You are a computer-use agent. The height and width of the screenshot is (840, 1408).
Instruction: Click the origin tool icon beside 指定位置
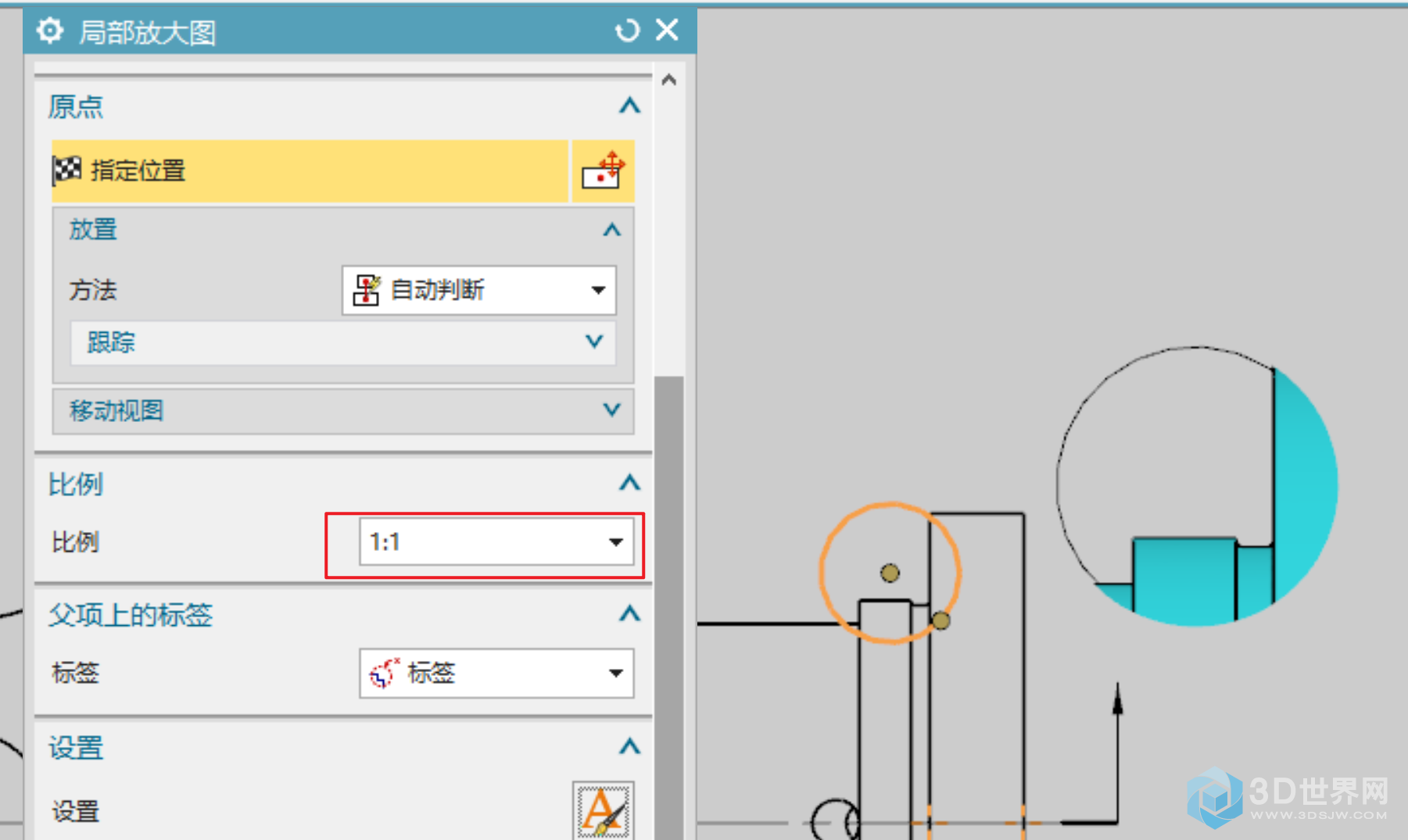(603, 170)
